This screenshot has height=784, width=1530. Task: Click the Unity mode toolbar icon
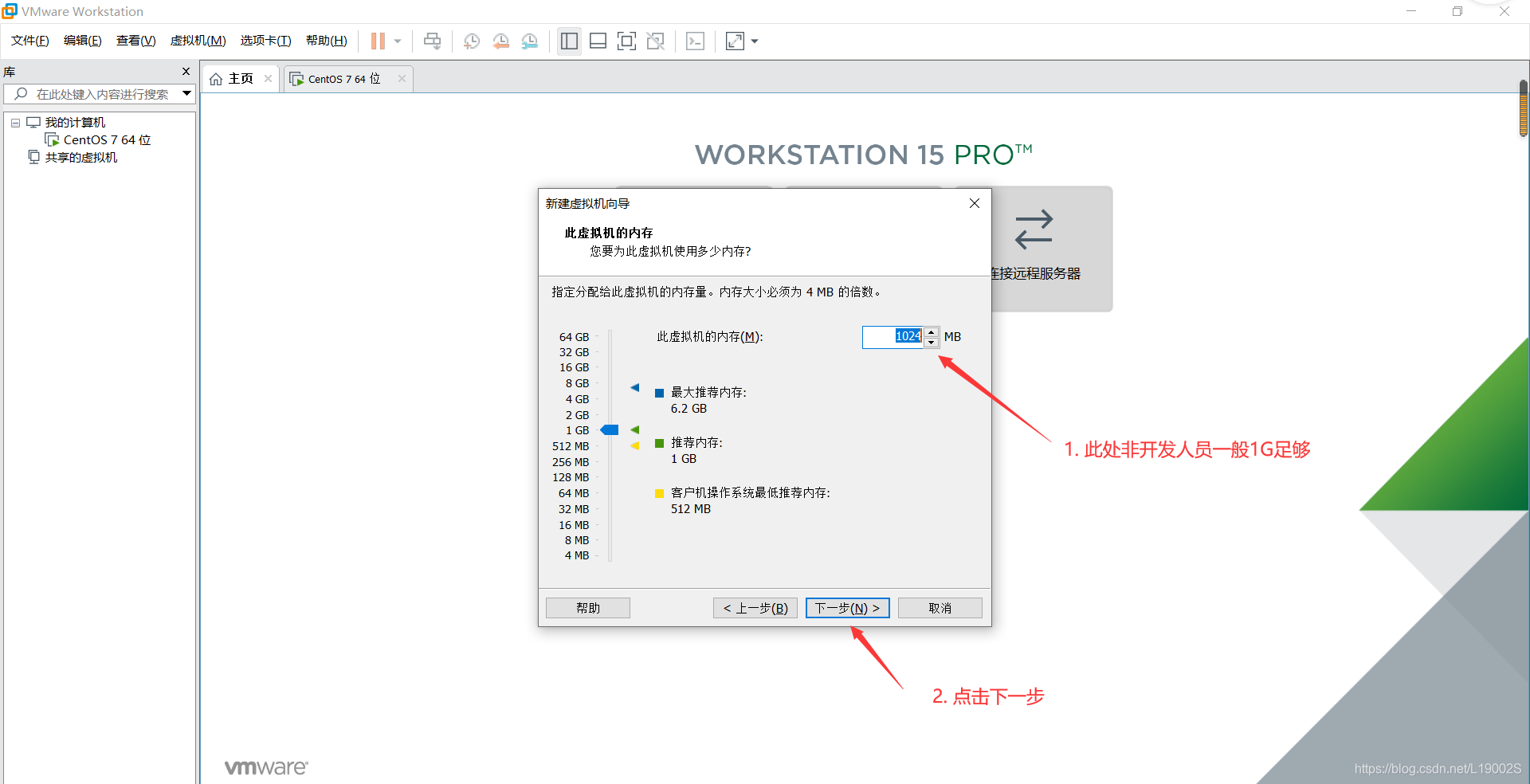[x=656, y=41]
